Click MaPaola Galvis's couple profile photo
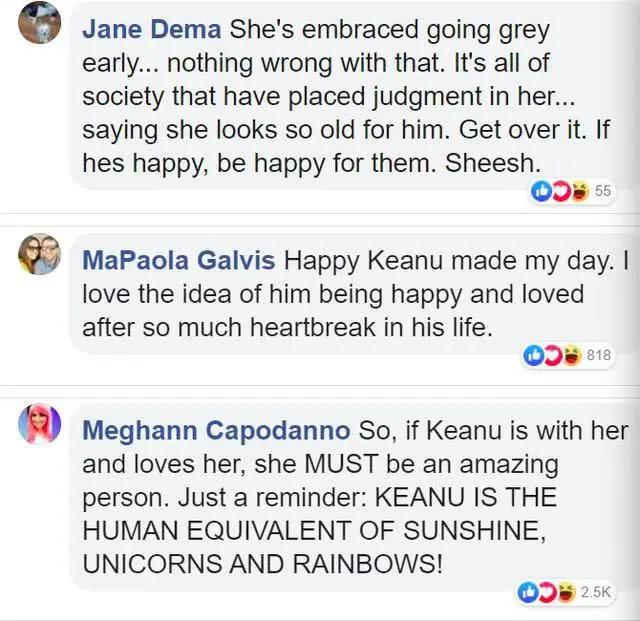Image resolution: width=640 pixels, height=621 pixels. point(40,254)
